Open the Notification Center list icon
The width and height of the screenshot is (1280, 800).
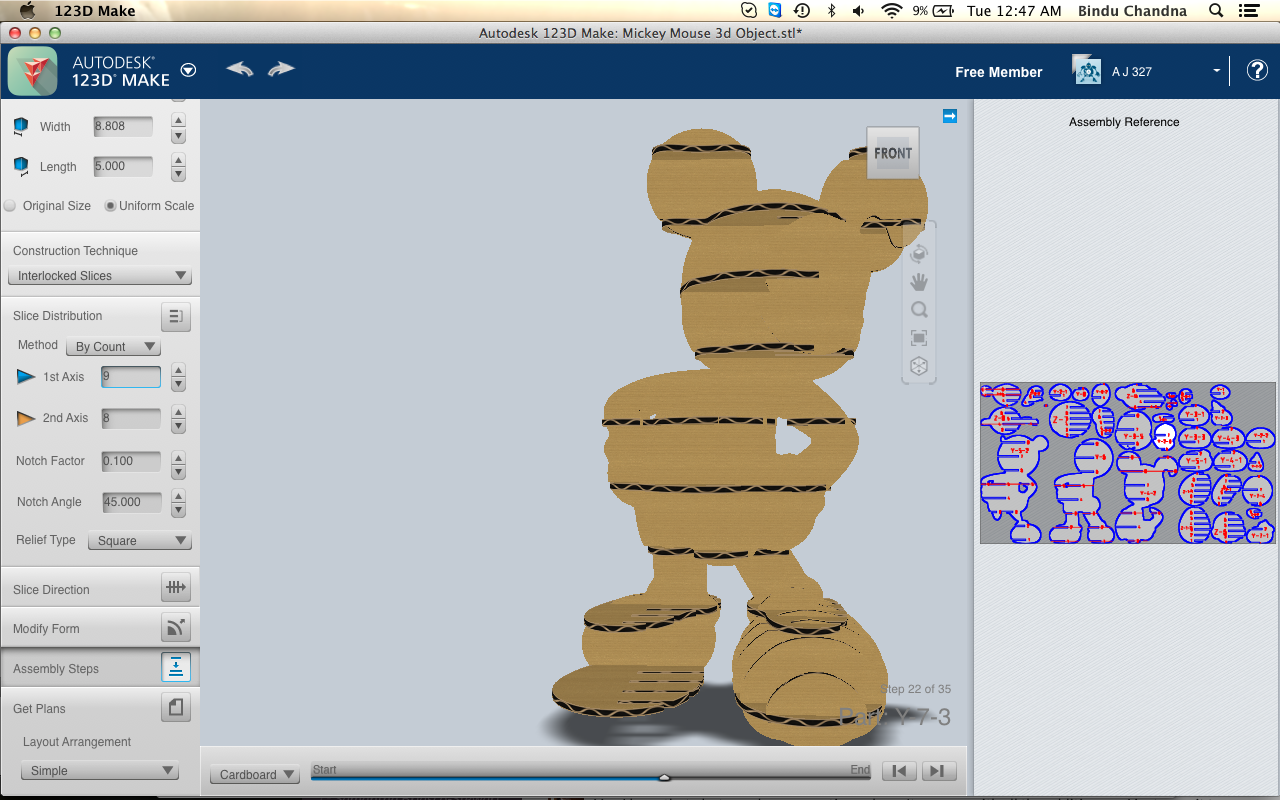click(x=1247, y=11)
